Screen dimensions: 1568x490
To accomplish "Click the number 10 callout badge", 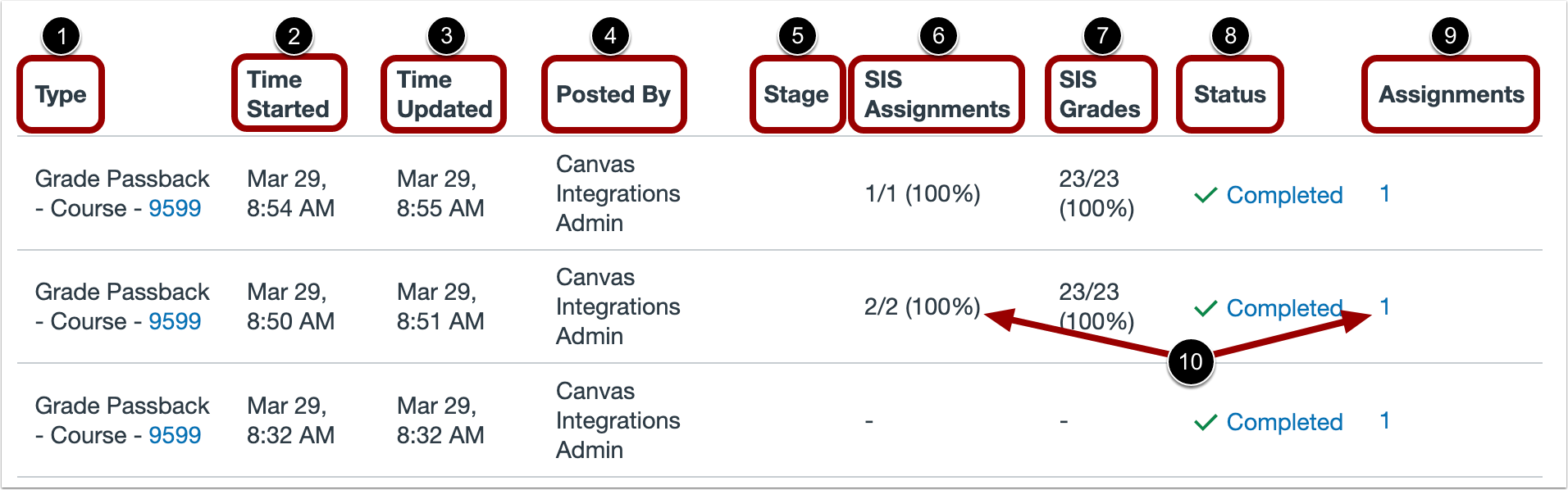I will (1190, 361).
